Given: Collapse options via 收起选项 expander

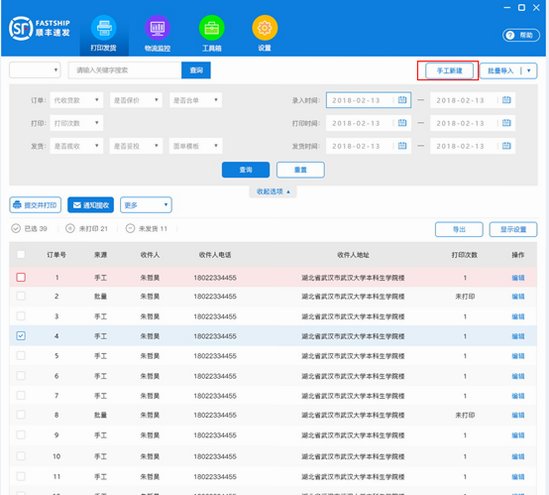Looking at the screenshot, I should click(x=273, y=191).
